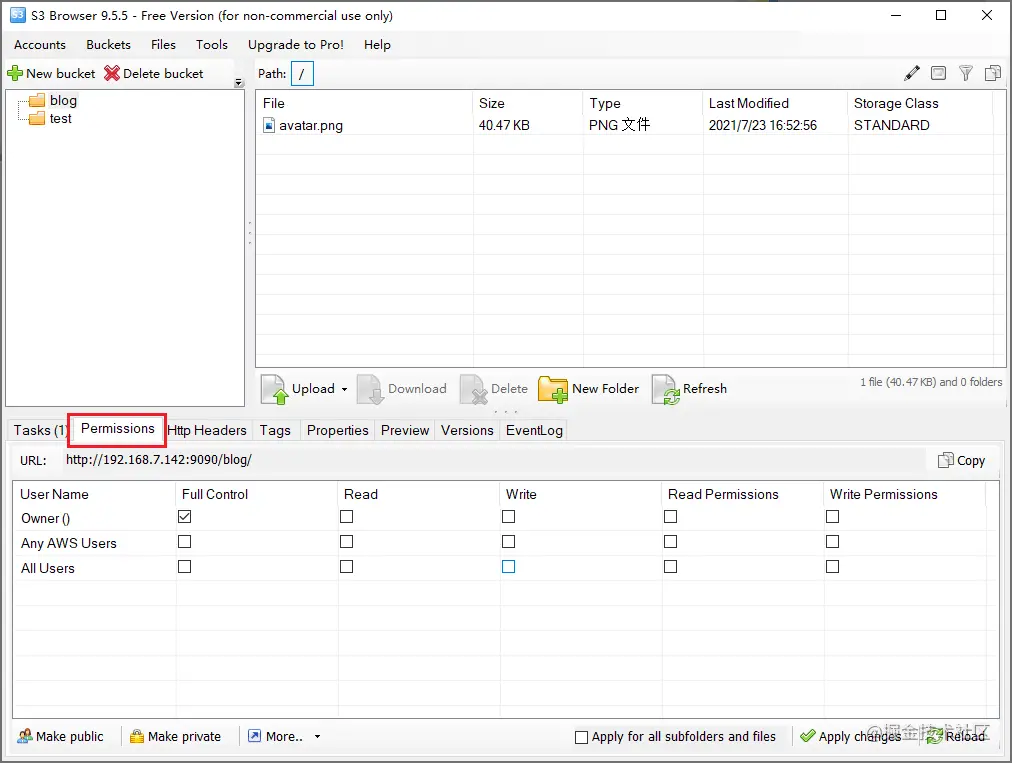Screen dimensions: 1012x763
Task: Check All Users Full Control checkbox
Action: [185, 567]
